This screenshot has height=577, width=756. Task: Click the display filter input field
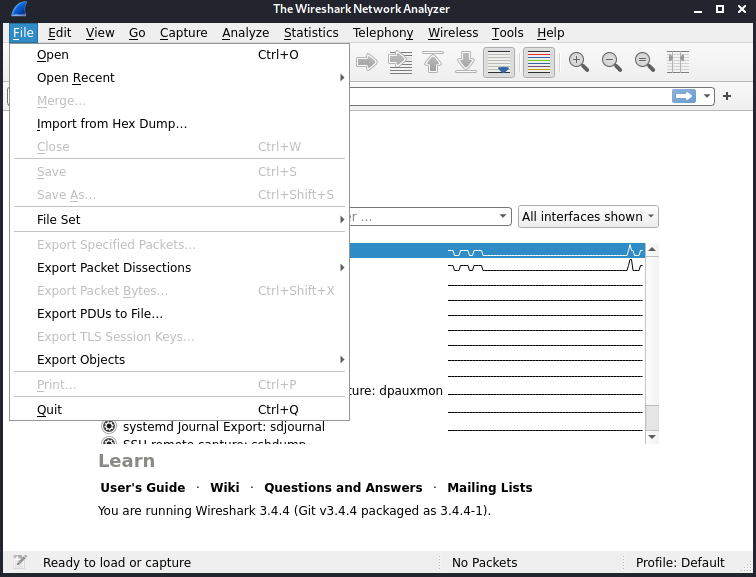509,96
